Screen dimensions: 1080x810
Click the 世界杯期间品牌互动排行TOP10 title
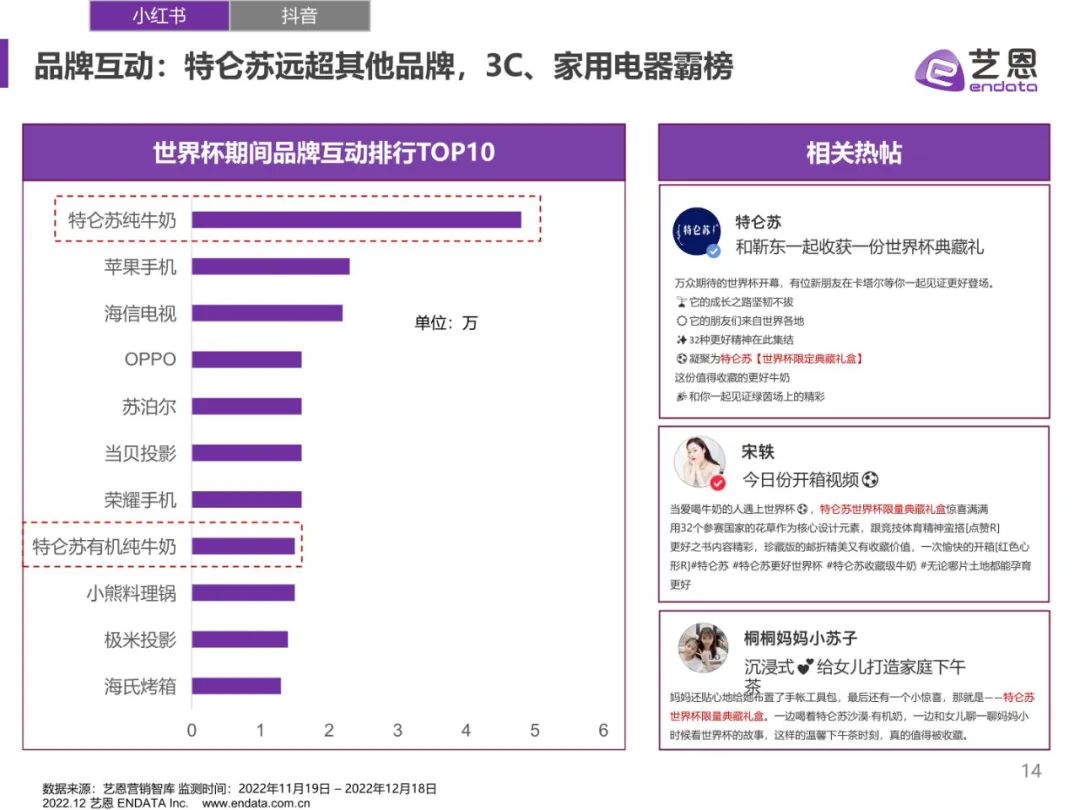(x=322, y=155)
